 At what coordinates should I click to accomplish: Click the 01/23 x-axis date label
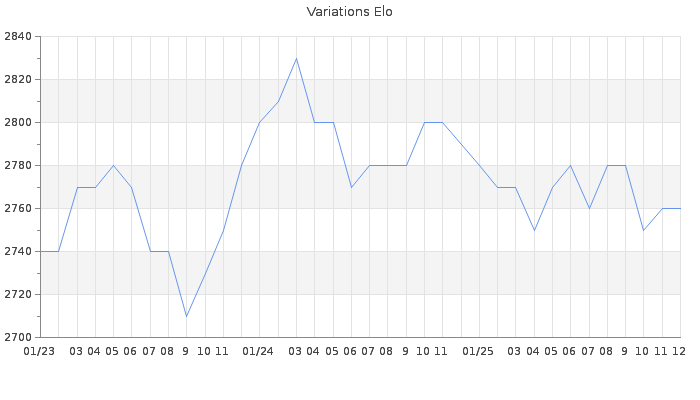[x=39, y=352]
